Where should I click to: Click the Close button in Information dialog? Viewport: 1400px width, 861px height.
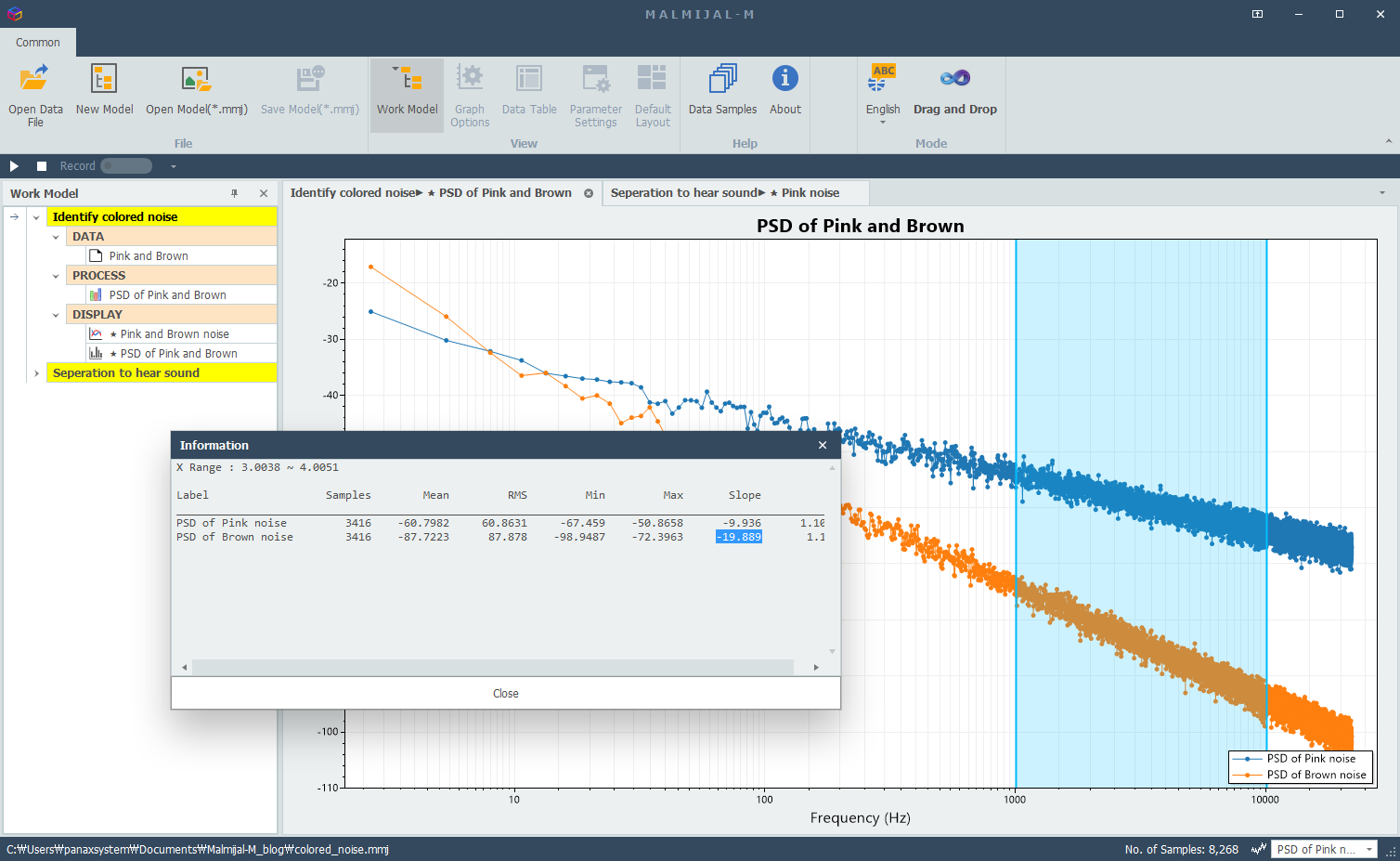coord(506,693)
